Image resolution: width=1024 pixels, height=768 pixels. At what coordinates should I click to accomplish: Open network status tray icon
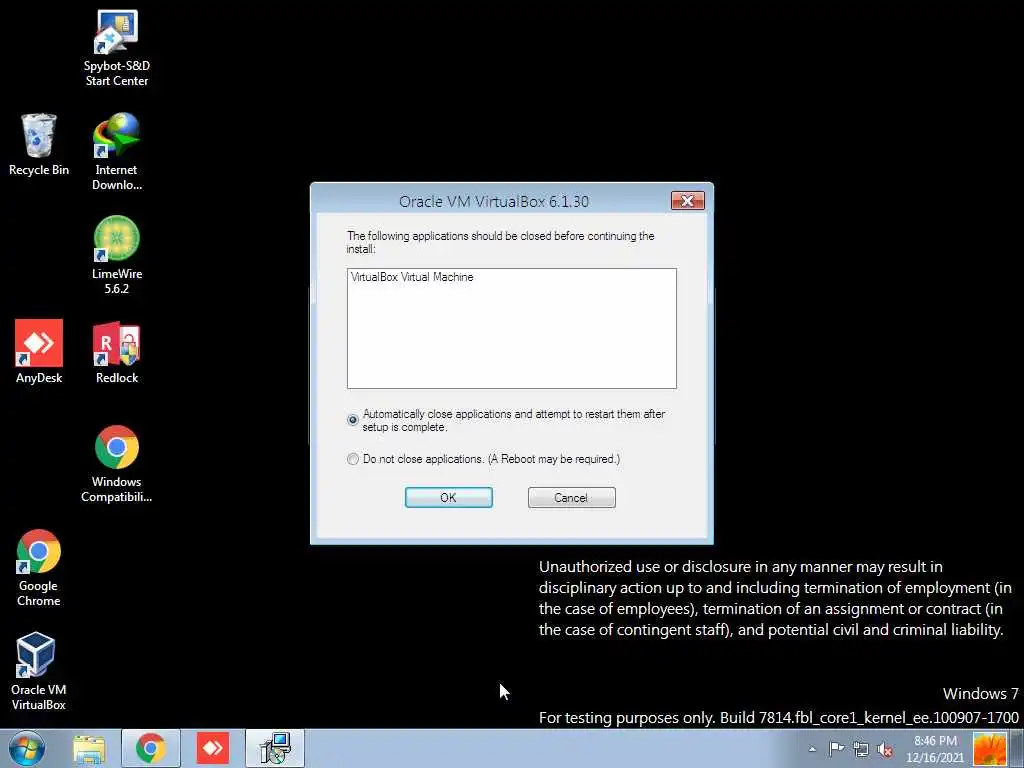click(861, 749)
